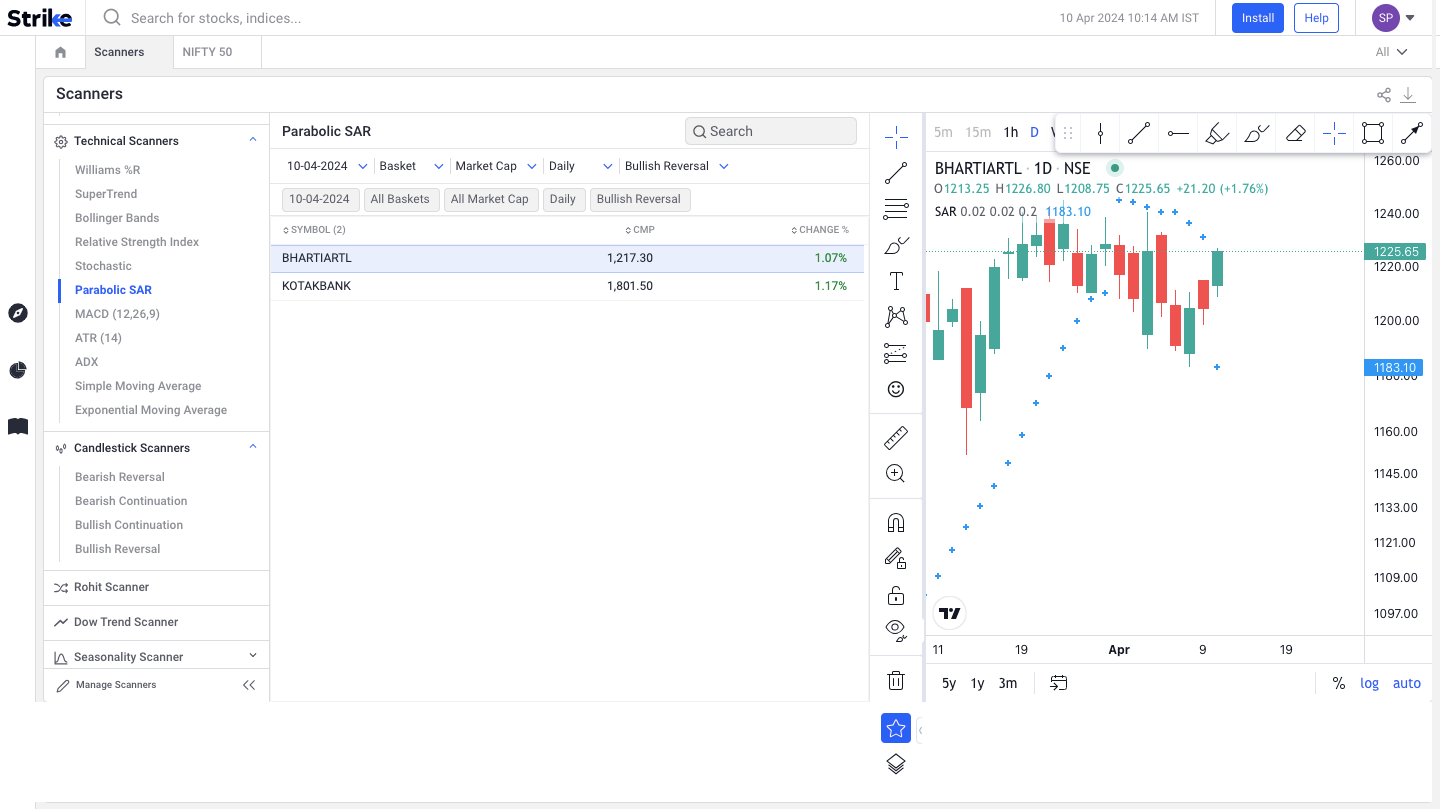Open the compass Explore icon in sidebar
Screen dimensions: 1440x809
[x=18, y=314]
